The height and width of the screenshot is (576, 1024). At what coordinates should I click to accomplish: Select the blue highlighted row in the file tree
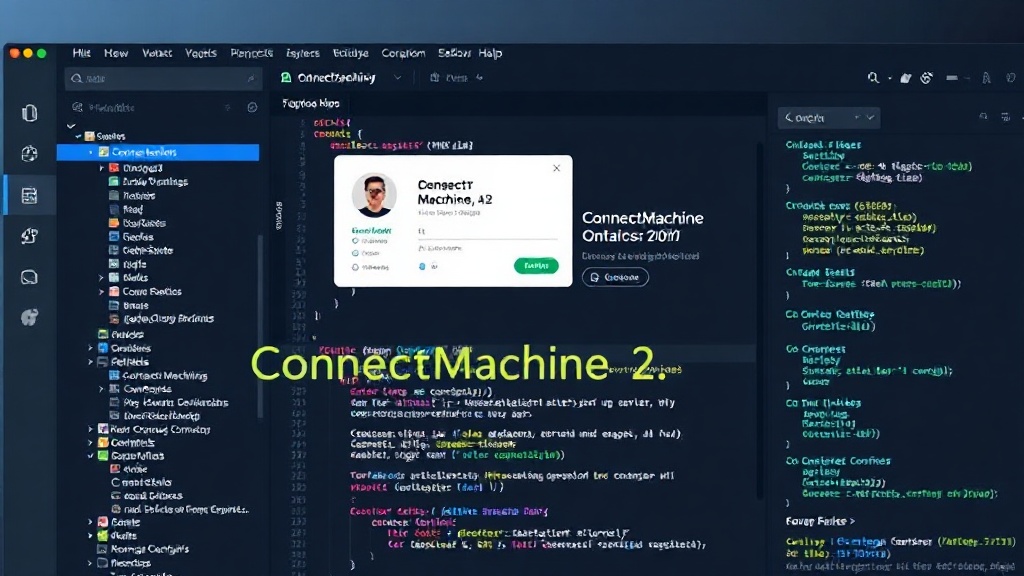(x=158, y=152)
